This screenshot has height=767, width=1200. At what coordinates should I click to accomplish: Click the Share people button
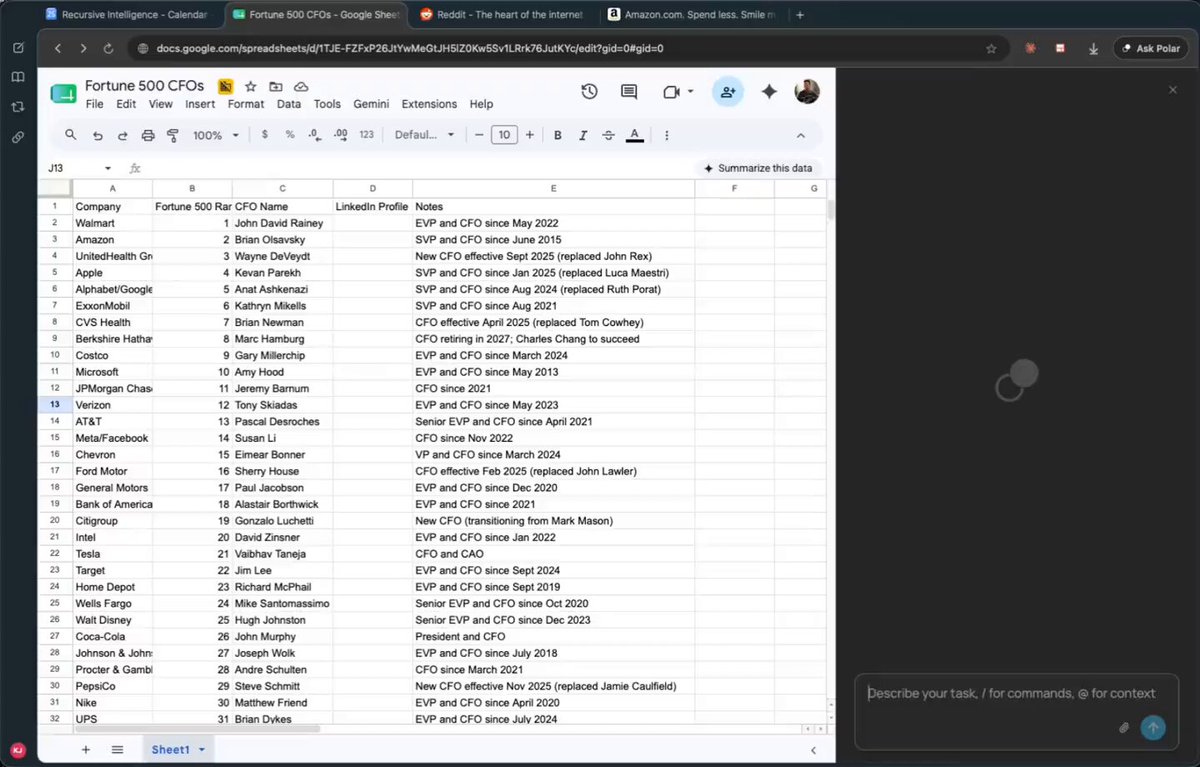pos(728,91)
